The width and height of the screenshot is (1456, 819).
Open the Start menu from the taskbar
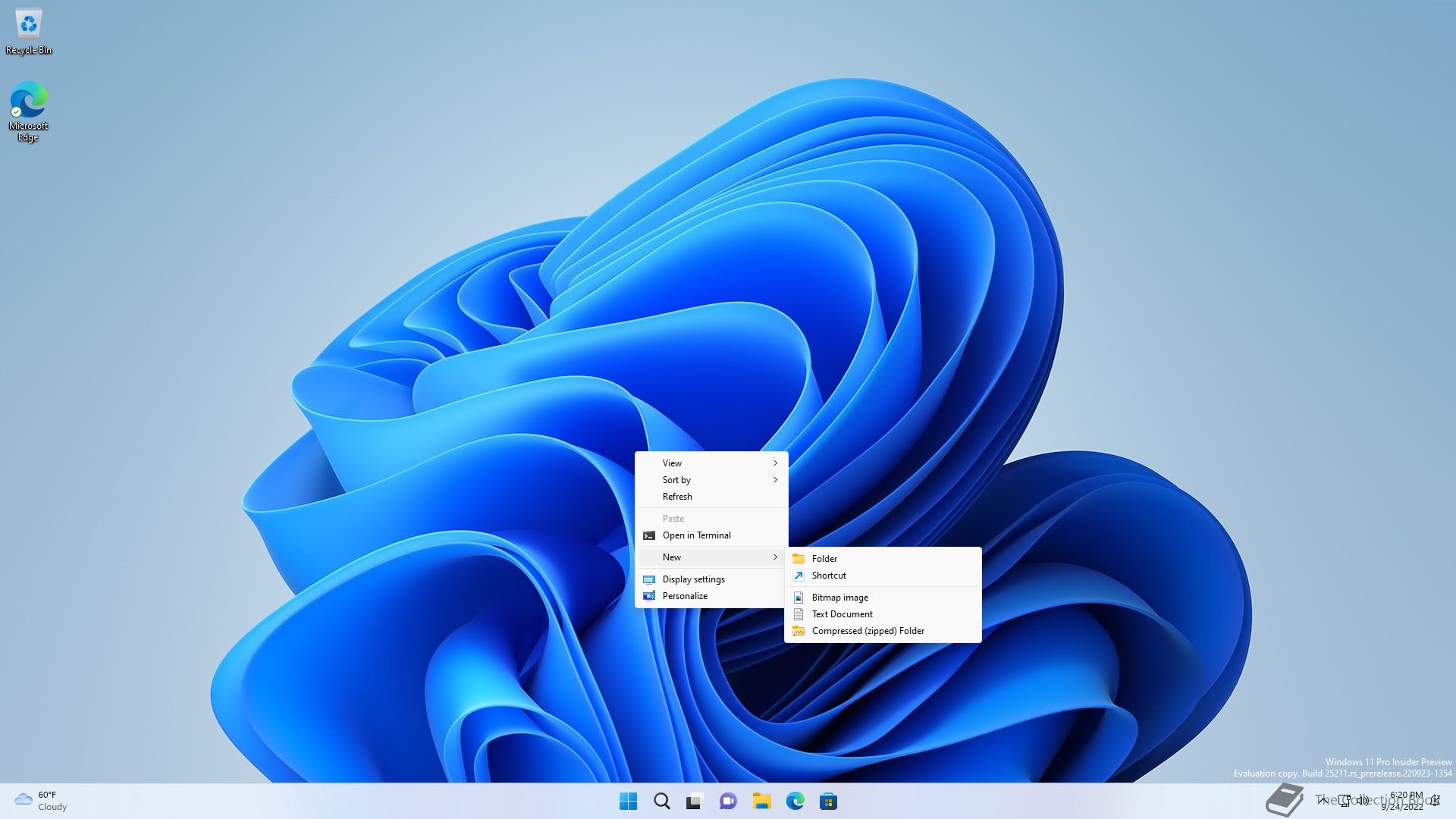[x=628, y=801]
